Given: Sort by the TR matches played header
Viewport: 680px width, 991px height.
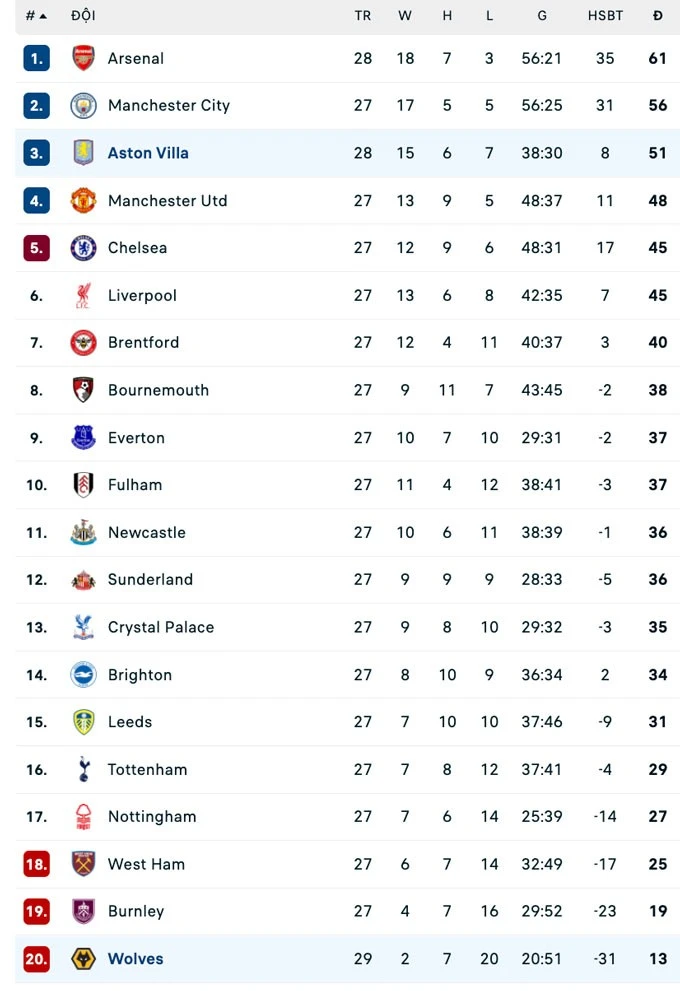Looking at the screenshot, I should (362, 16).
